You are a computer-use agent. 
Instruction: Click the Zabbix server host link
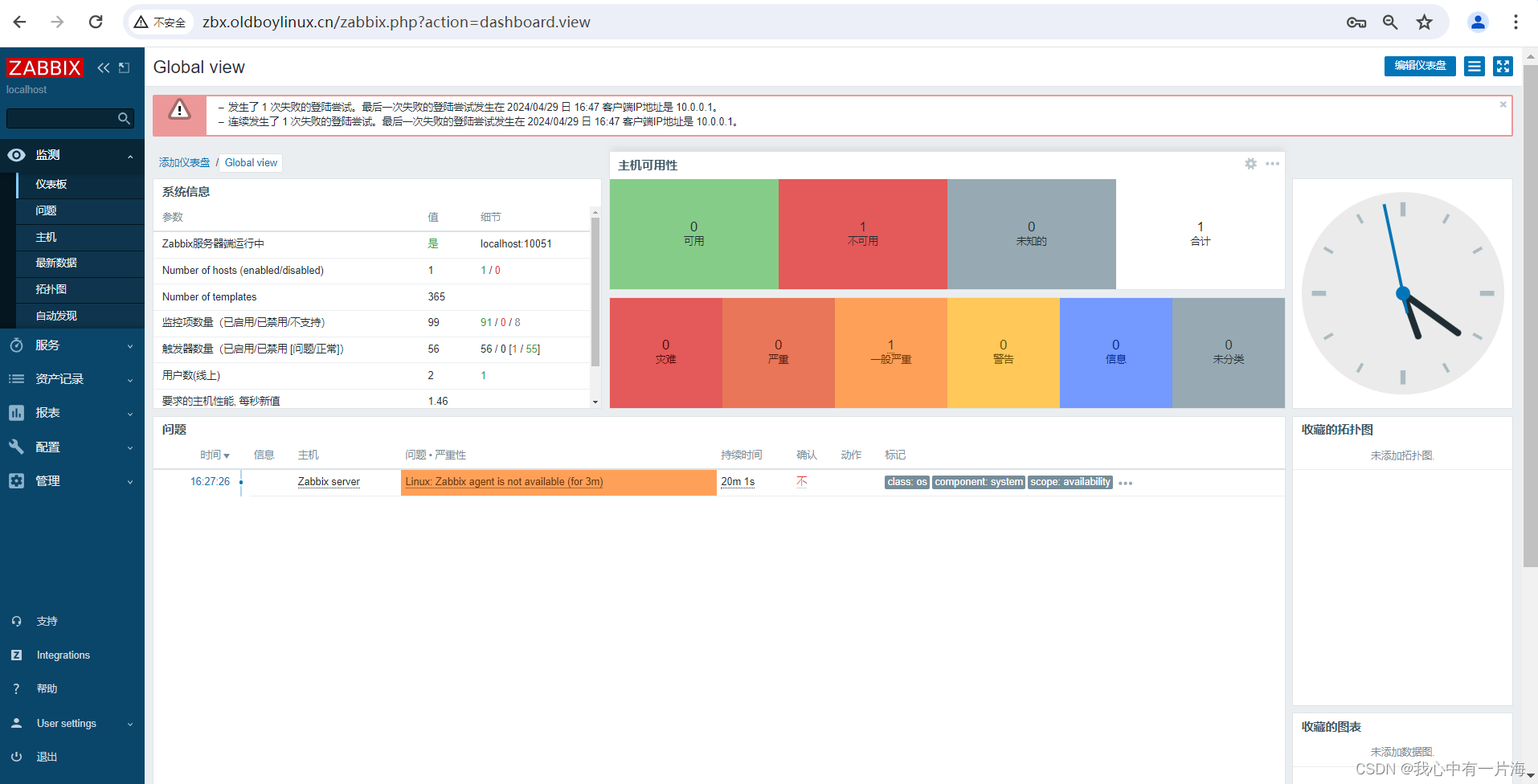click(x=329, y=482)
